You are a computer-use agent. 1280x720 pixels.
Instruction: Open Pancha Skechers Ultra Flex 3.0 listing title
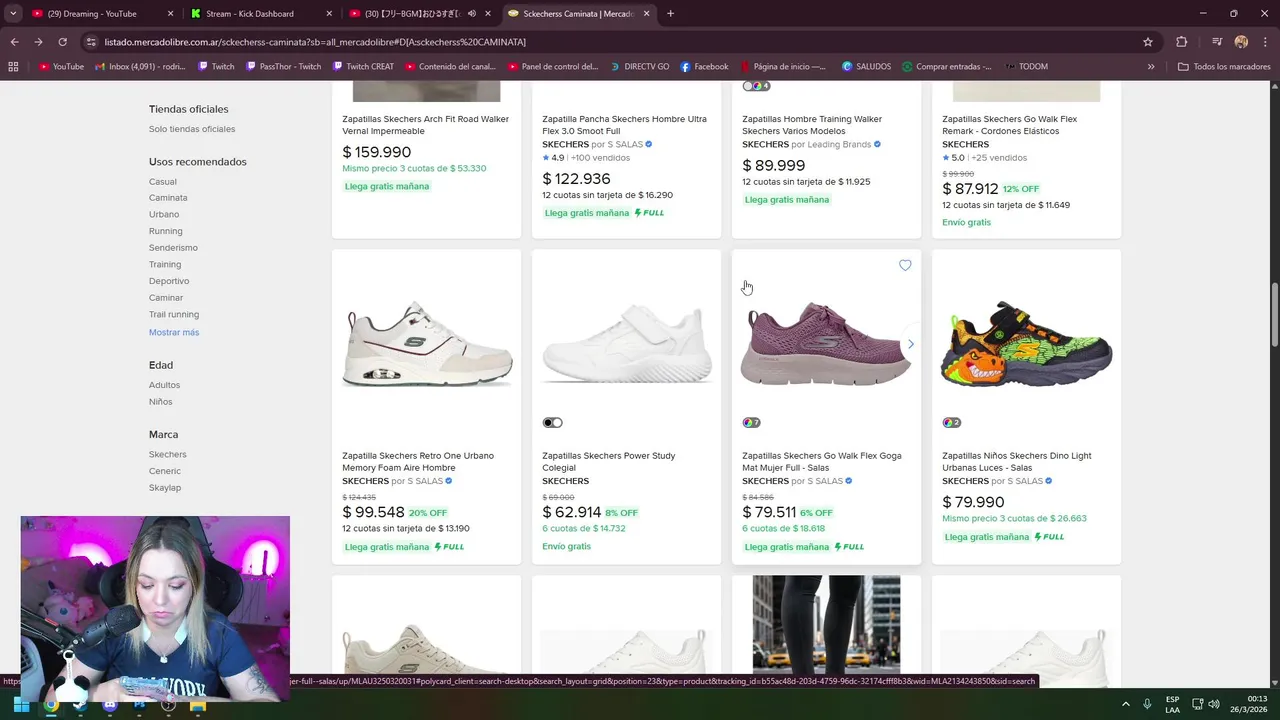pyautogui.click(x=624, y=125)
